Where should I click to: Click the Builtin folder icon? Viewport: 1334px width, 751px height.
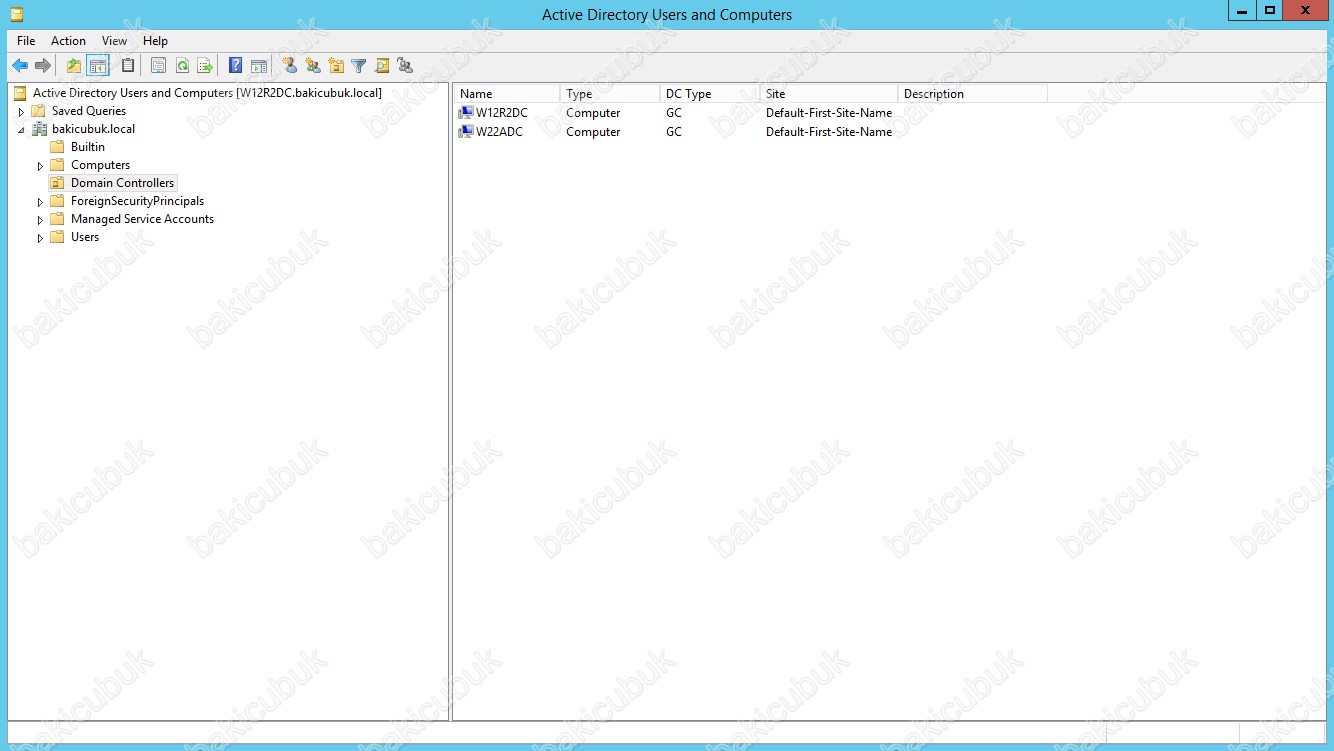58,147
